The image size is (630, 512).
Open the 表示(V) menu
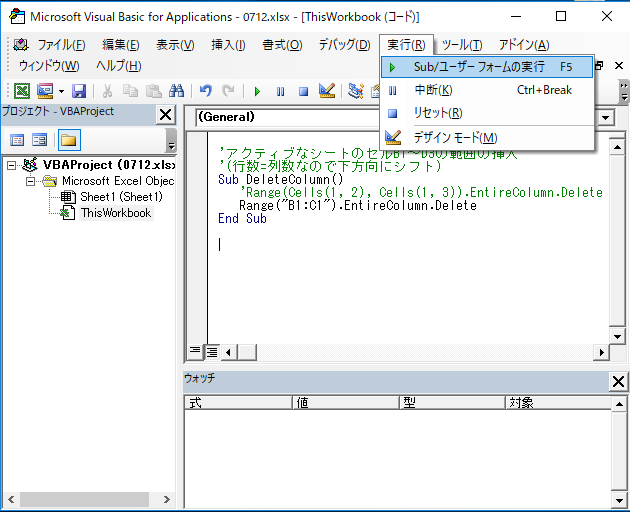pos(175,45)
